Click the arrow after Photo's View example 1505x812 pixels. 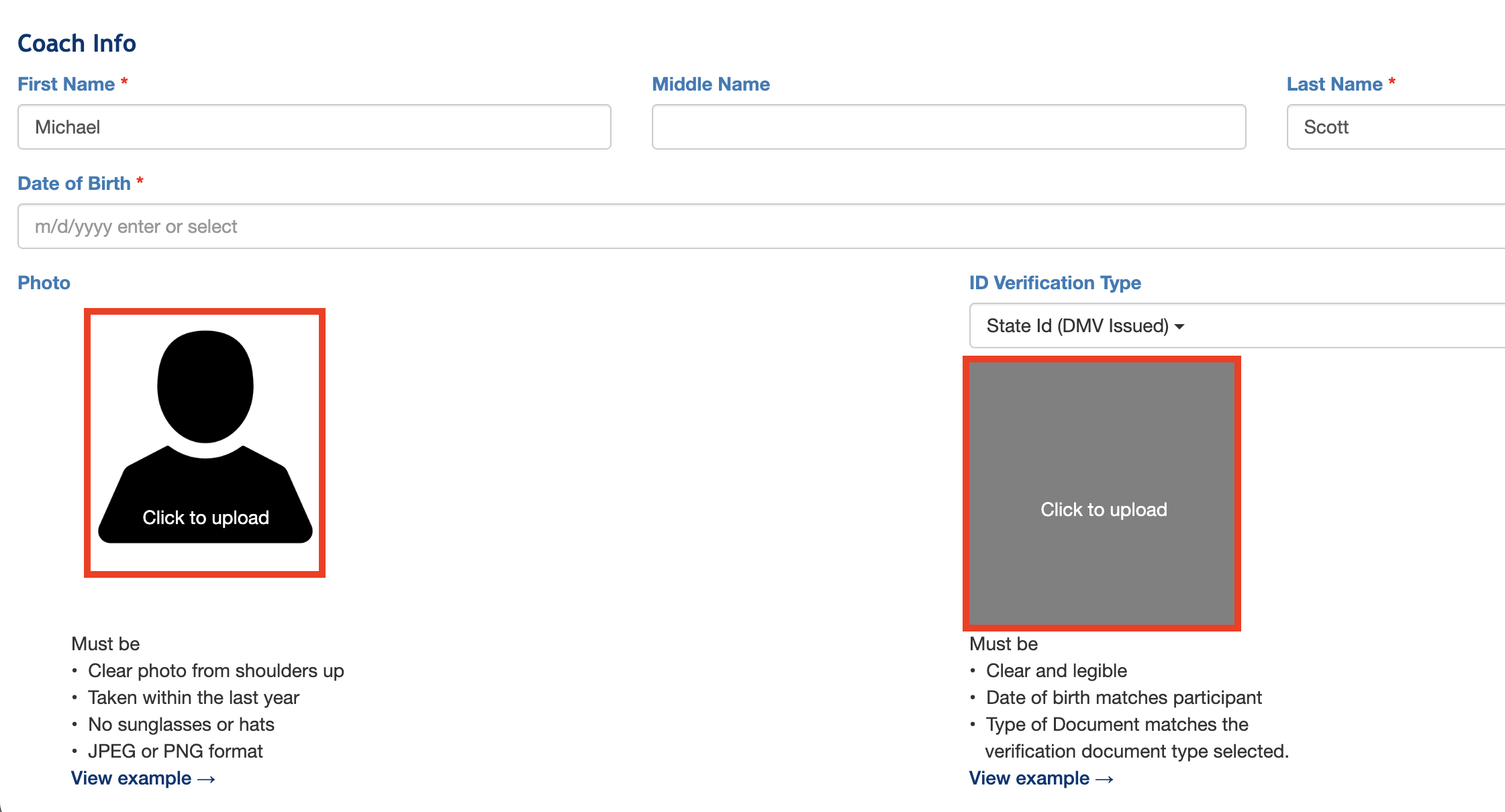click(x=207, y=779)
